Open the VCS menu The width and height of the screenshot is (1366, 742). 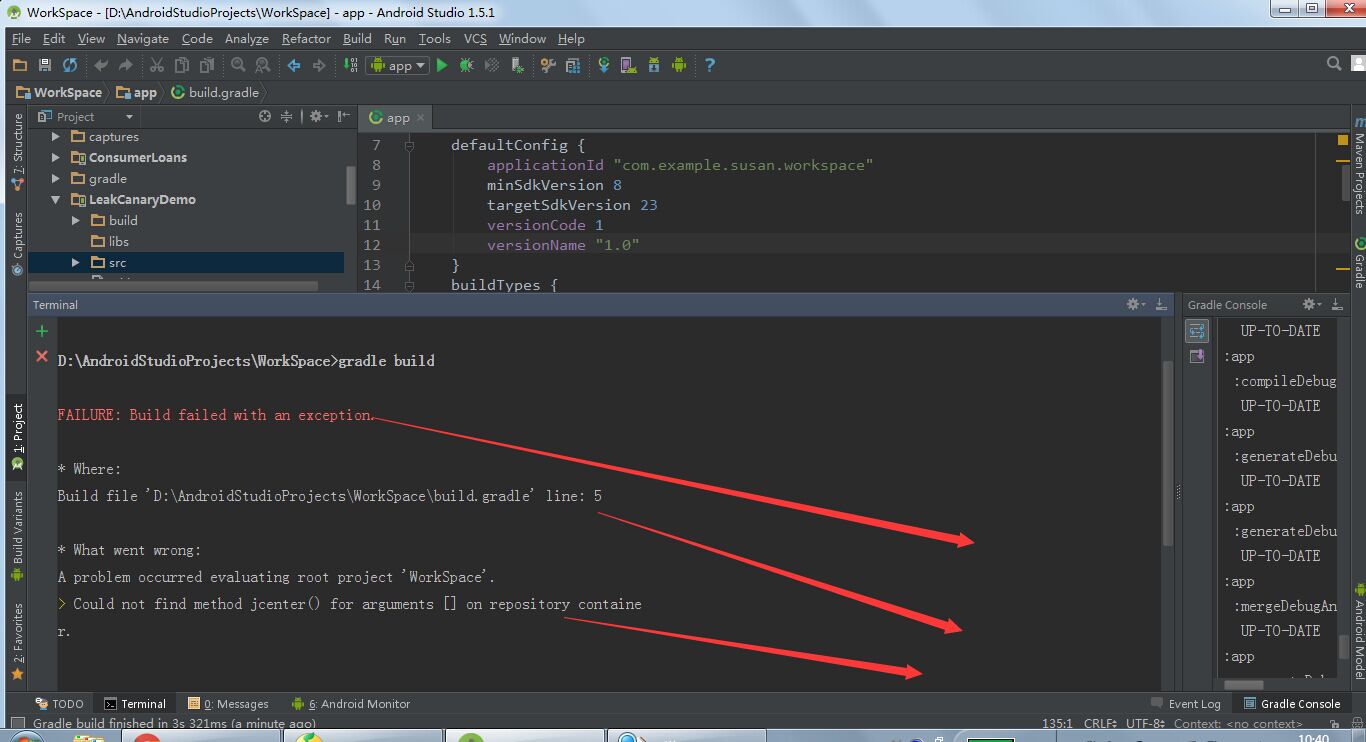pos(475,38)
